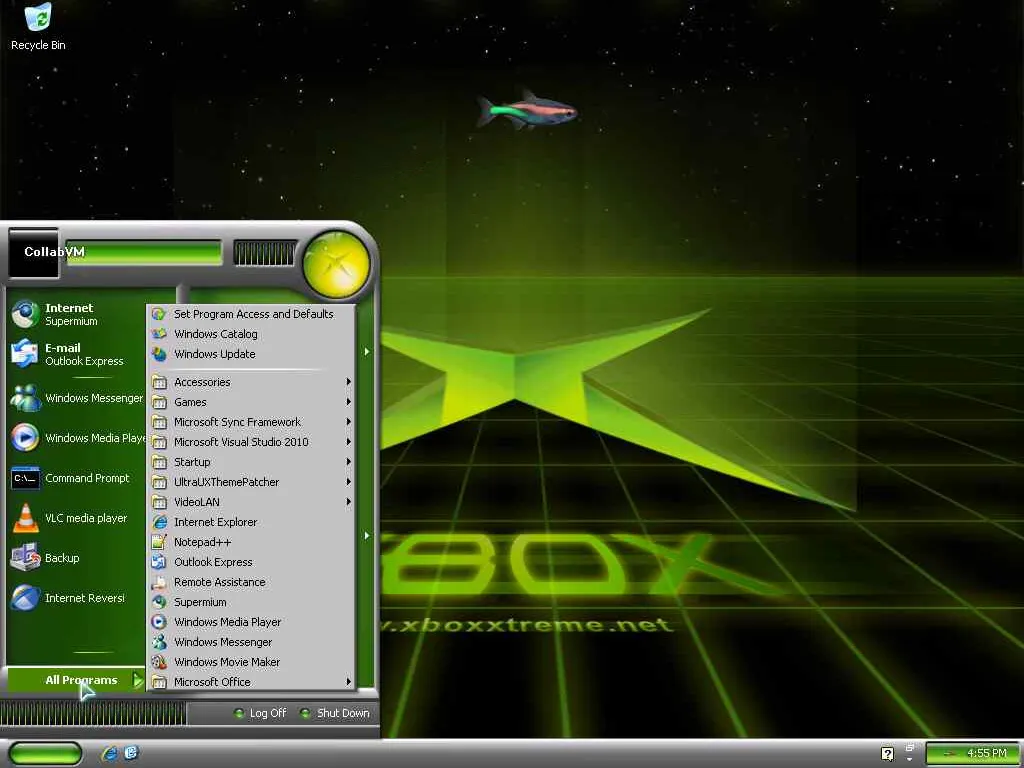Click the Shut Down button
Screen dimensions: 1024x768
(x=334, y=713)
